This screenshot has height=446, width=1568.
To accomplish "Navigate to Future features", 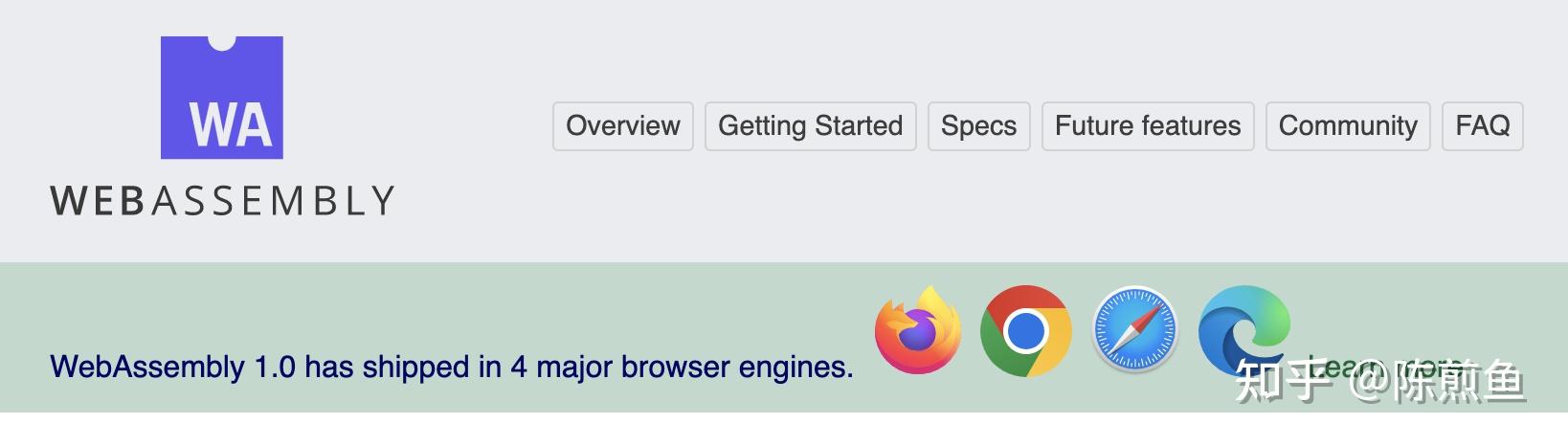I will click(x=1147, y=125).
